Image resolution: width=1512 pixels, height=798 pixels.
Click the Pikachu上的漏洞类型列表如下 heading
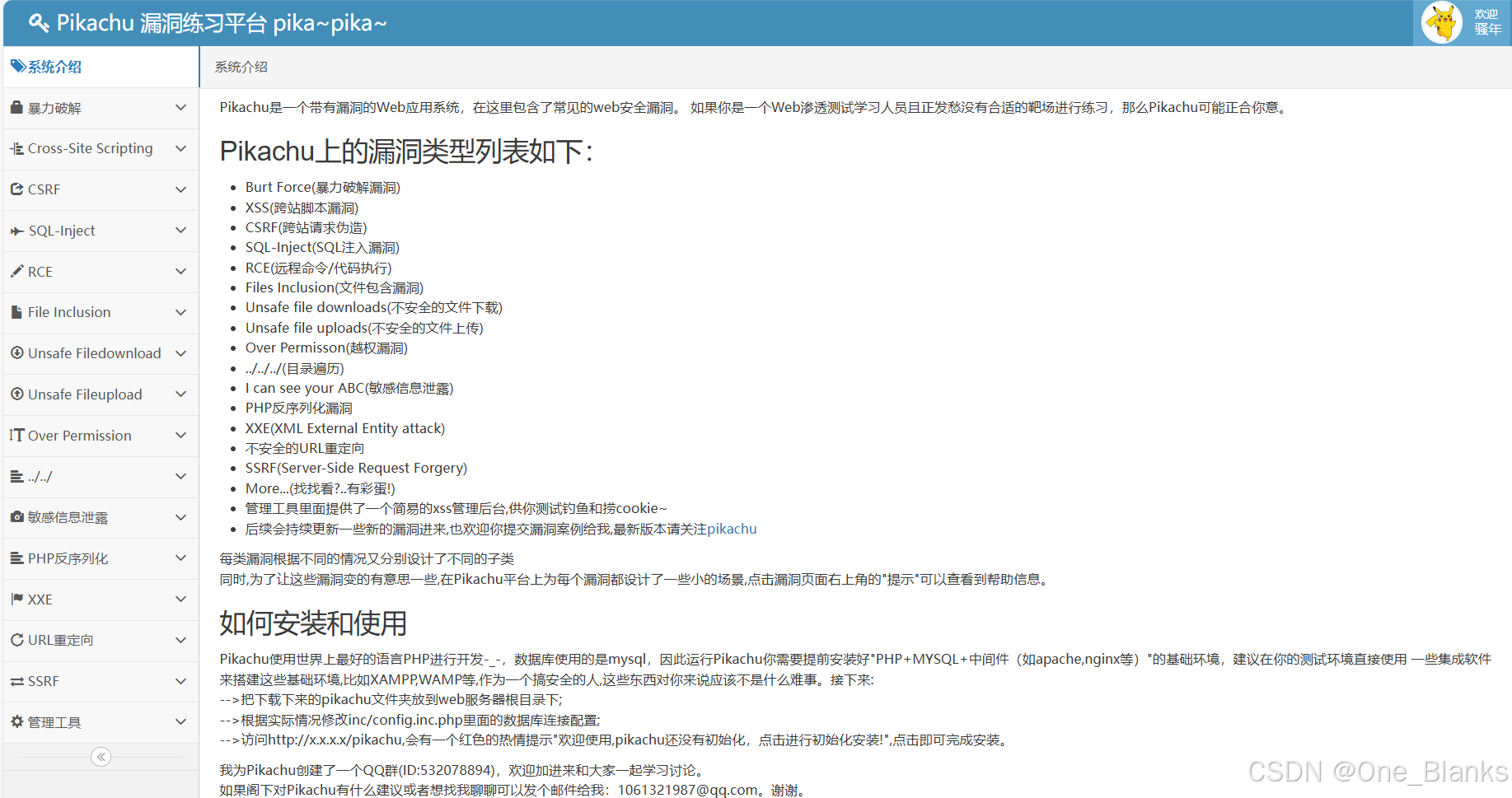click(x=406, y=152)
